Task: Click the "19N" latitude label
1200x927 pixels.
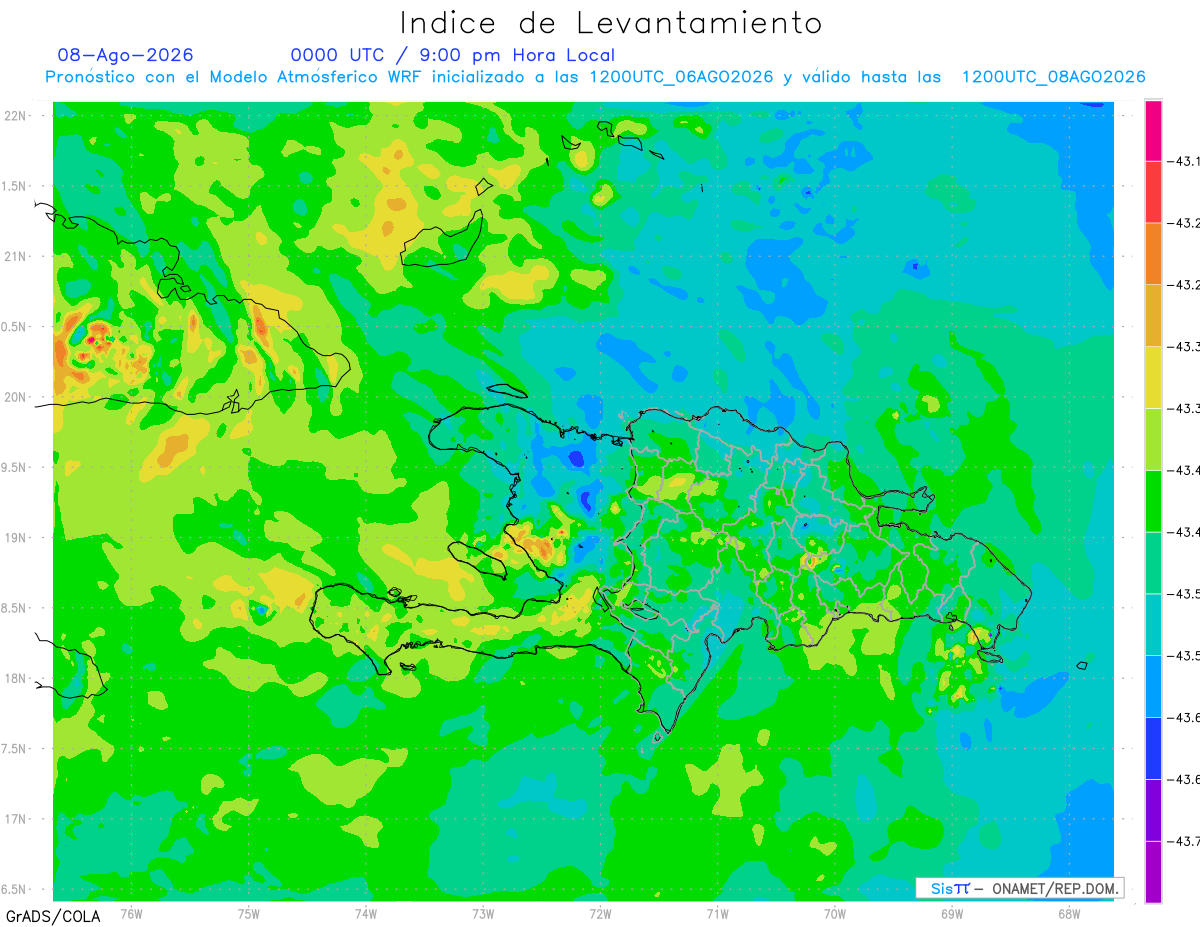Action: [16, 537]
